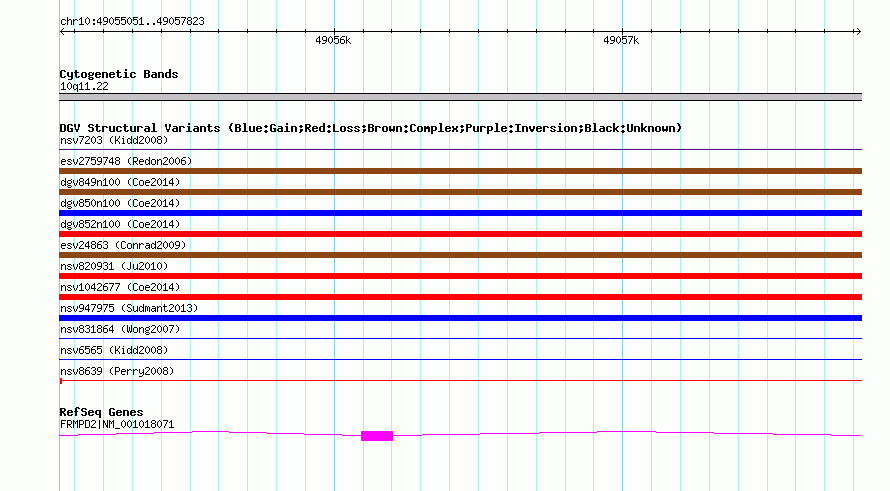
Task: Click the 49057k ruler tick label
Action: click(x=621, y=40)
